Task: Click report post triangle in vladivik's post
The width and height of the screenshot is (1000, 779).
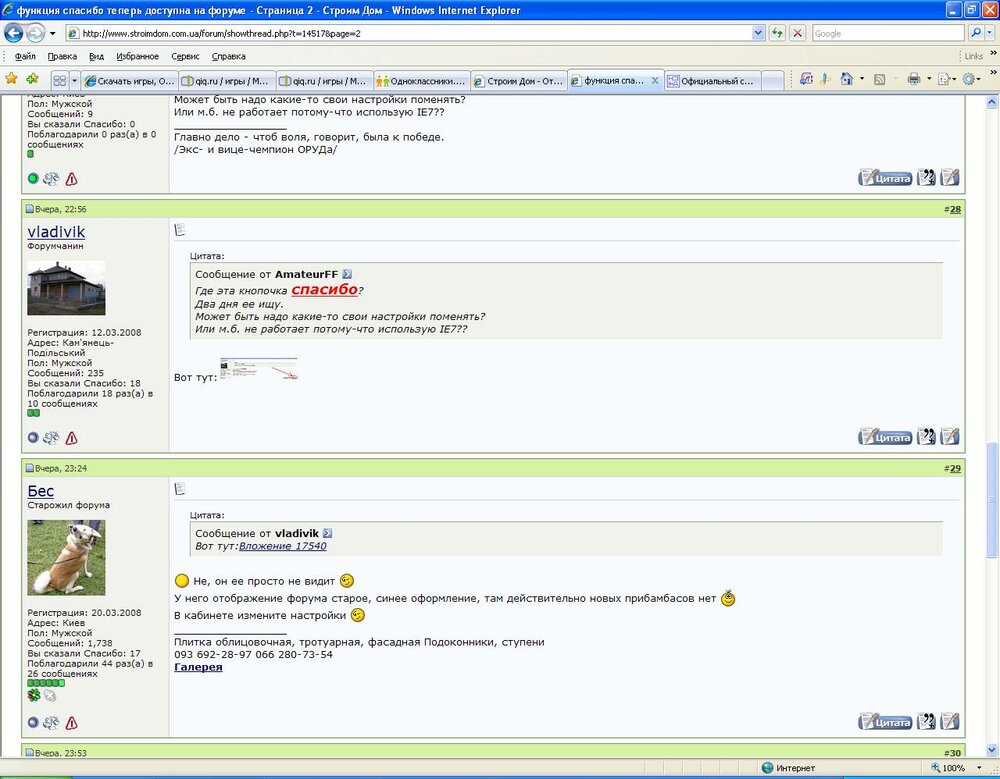Action: click(71, 438)
